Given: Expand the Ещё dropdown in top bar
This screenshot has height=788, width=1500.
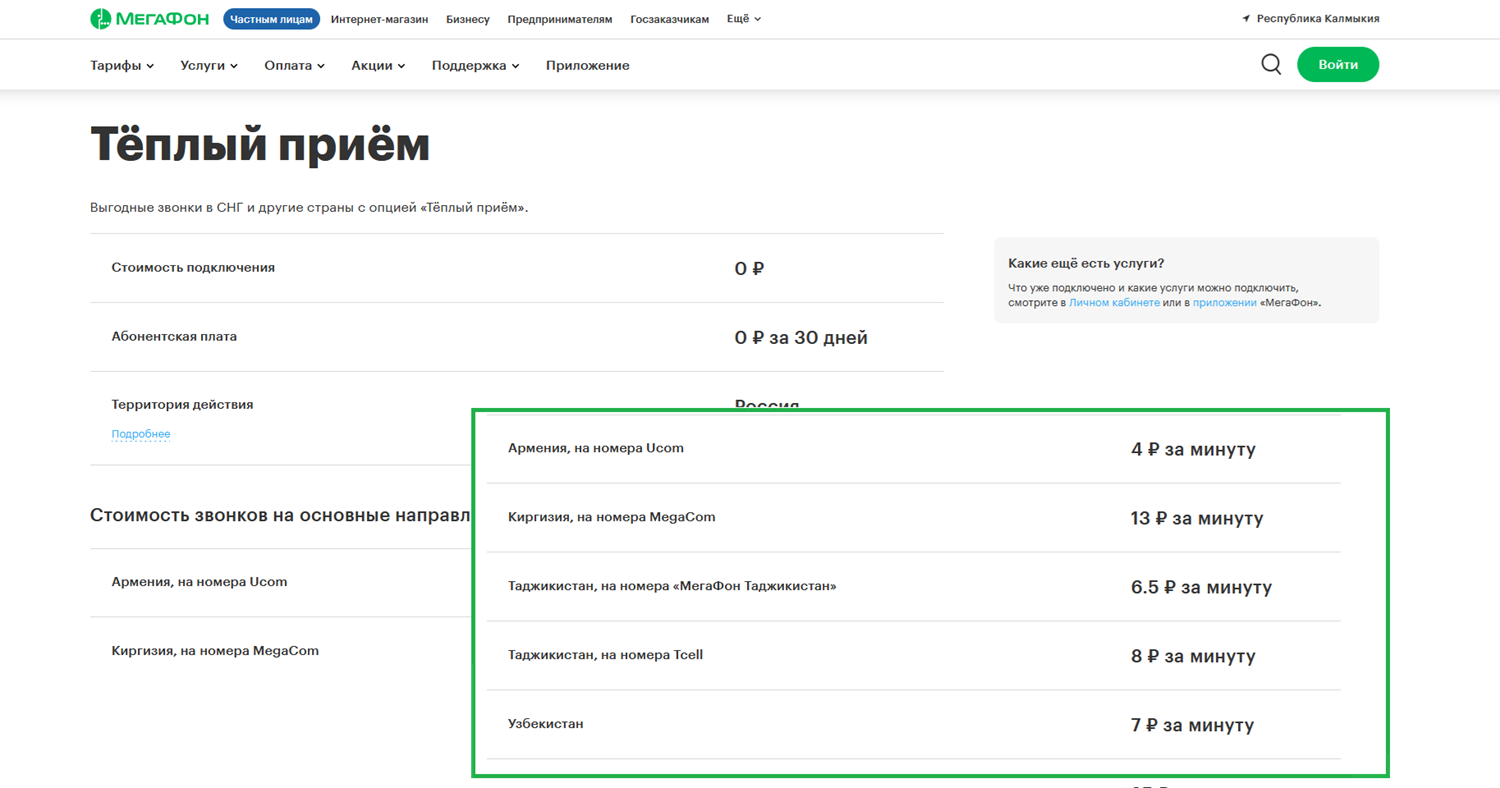Looking at the screenshot, I should 744,19.
